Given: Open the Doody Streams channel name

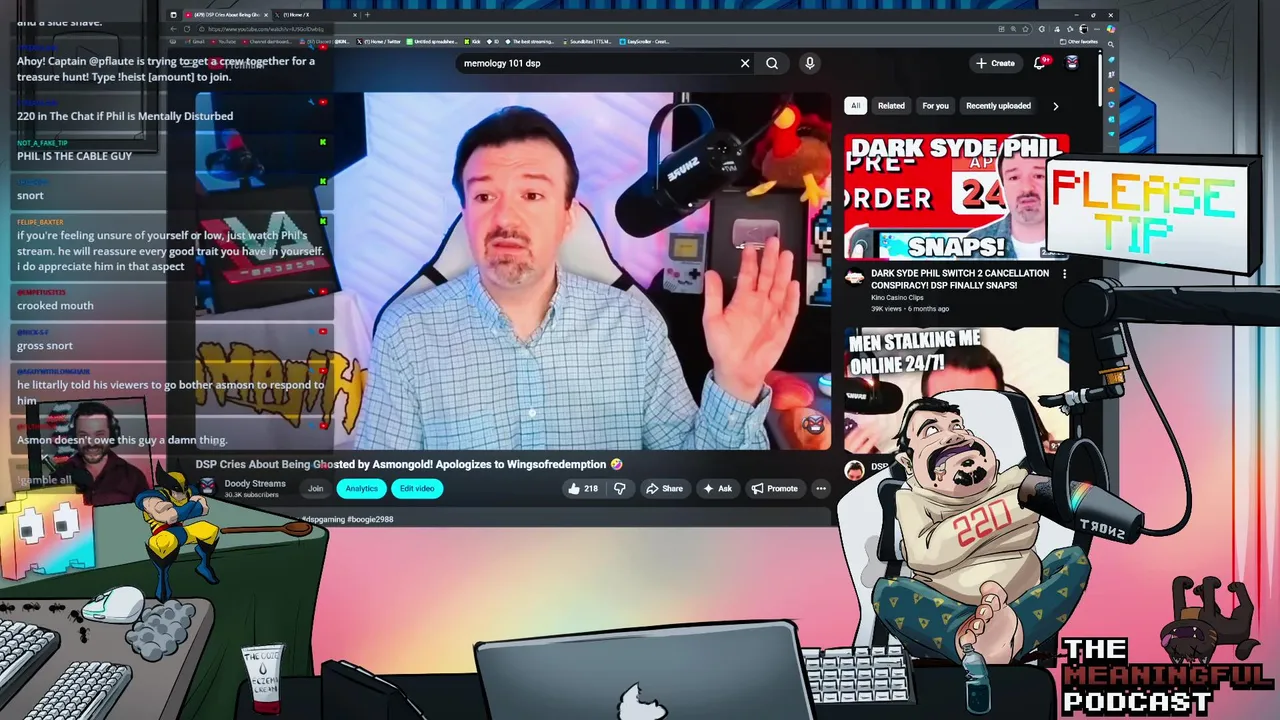Looking at the screenshot, I should pos(255,483).
